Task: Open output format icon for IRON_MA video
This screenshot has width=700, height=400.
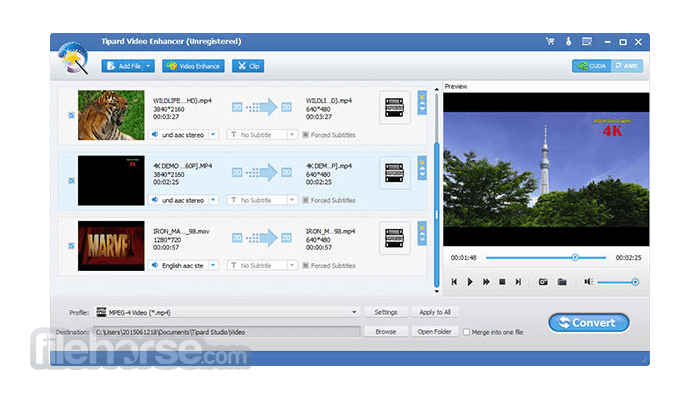Action: (394, 238)
